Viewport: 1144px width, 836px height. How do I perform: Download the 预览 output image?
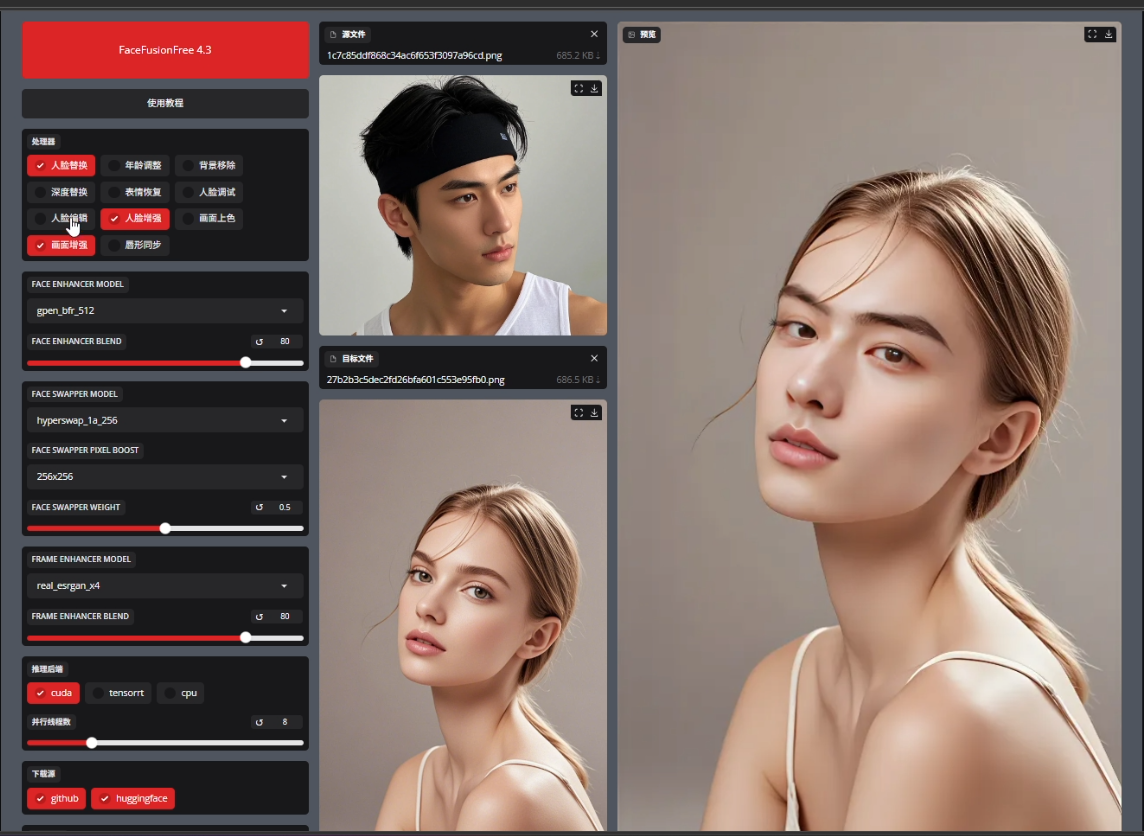[1108, 34]
